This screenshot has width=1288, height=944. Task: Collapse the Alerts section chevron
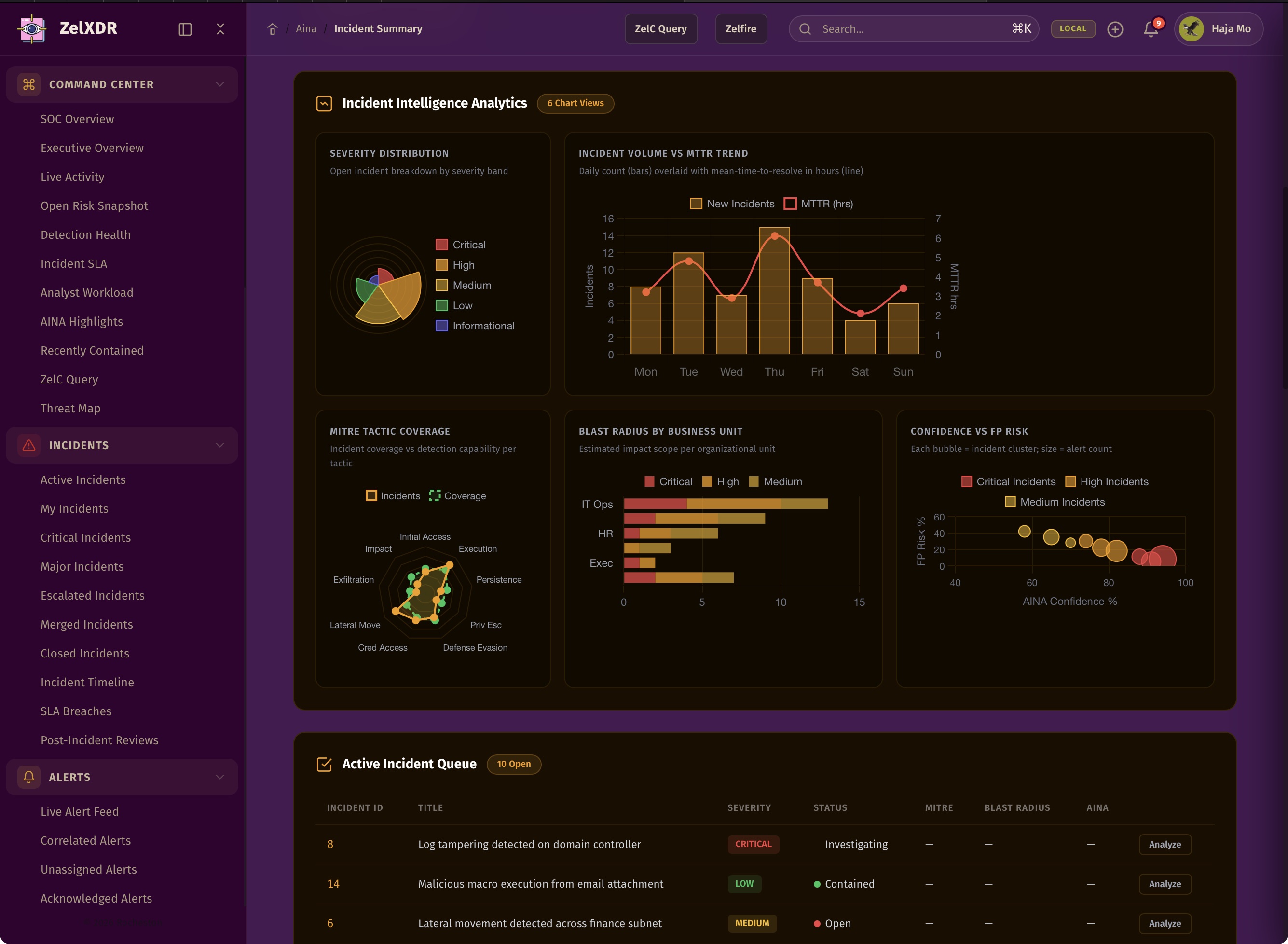tap(220, 777)
